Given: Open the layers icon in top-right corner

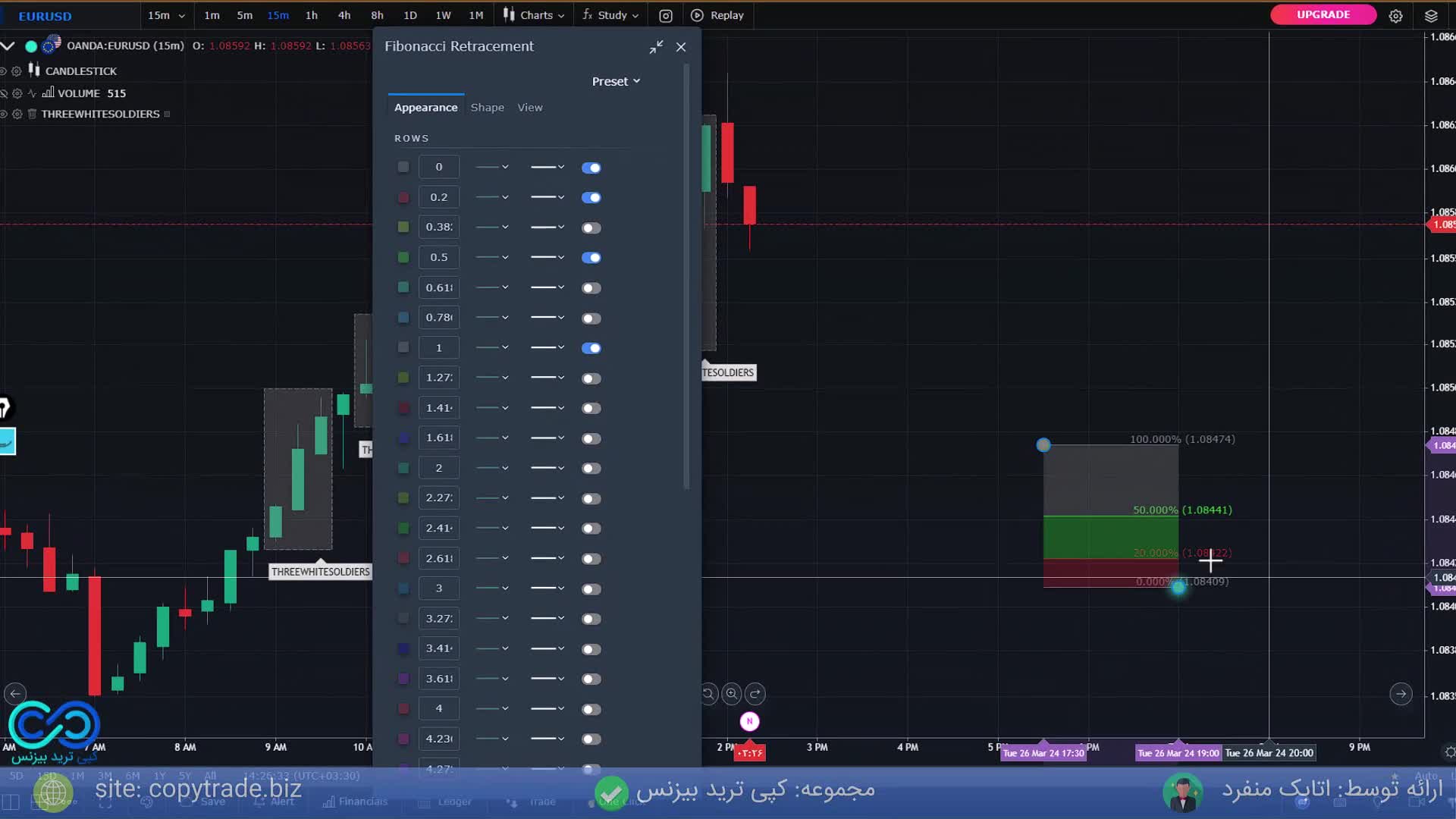Looking at the screenshot, I should 1431,15.
